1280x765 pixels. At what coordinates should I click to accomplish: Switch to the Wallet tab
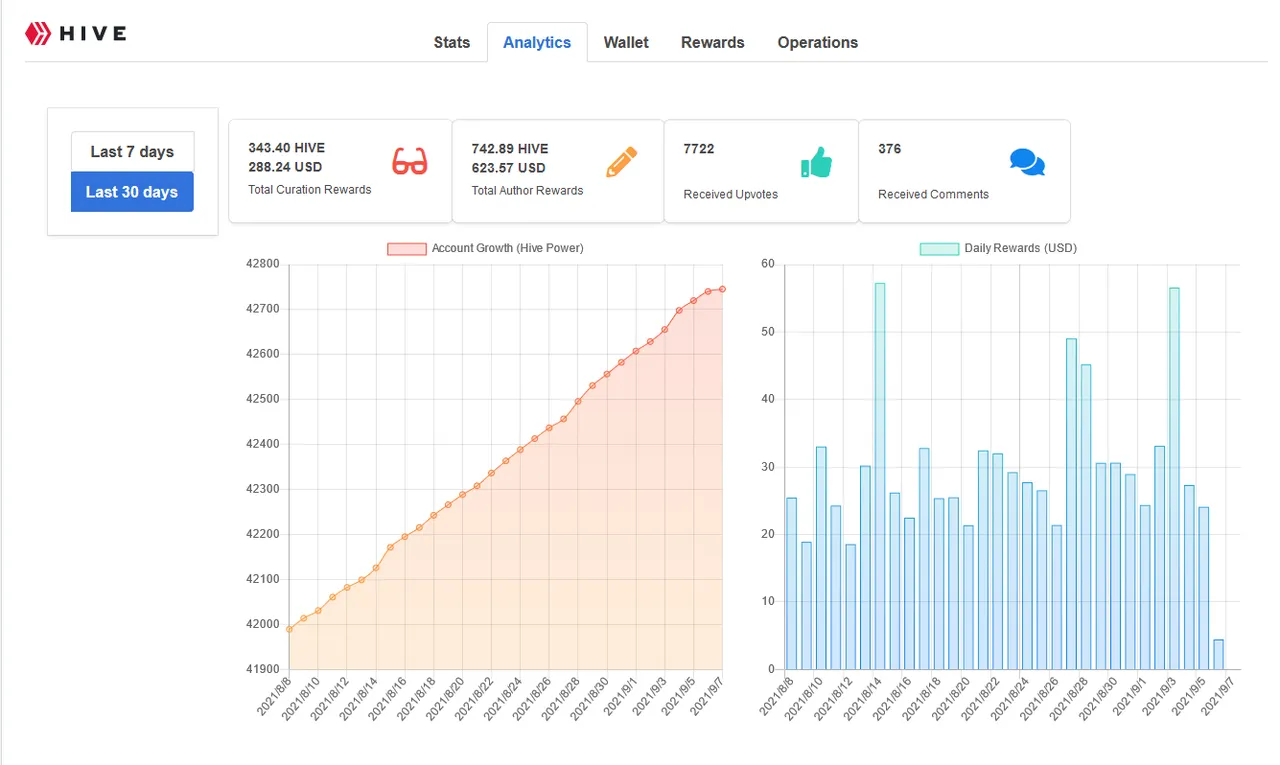[626, 42]
